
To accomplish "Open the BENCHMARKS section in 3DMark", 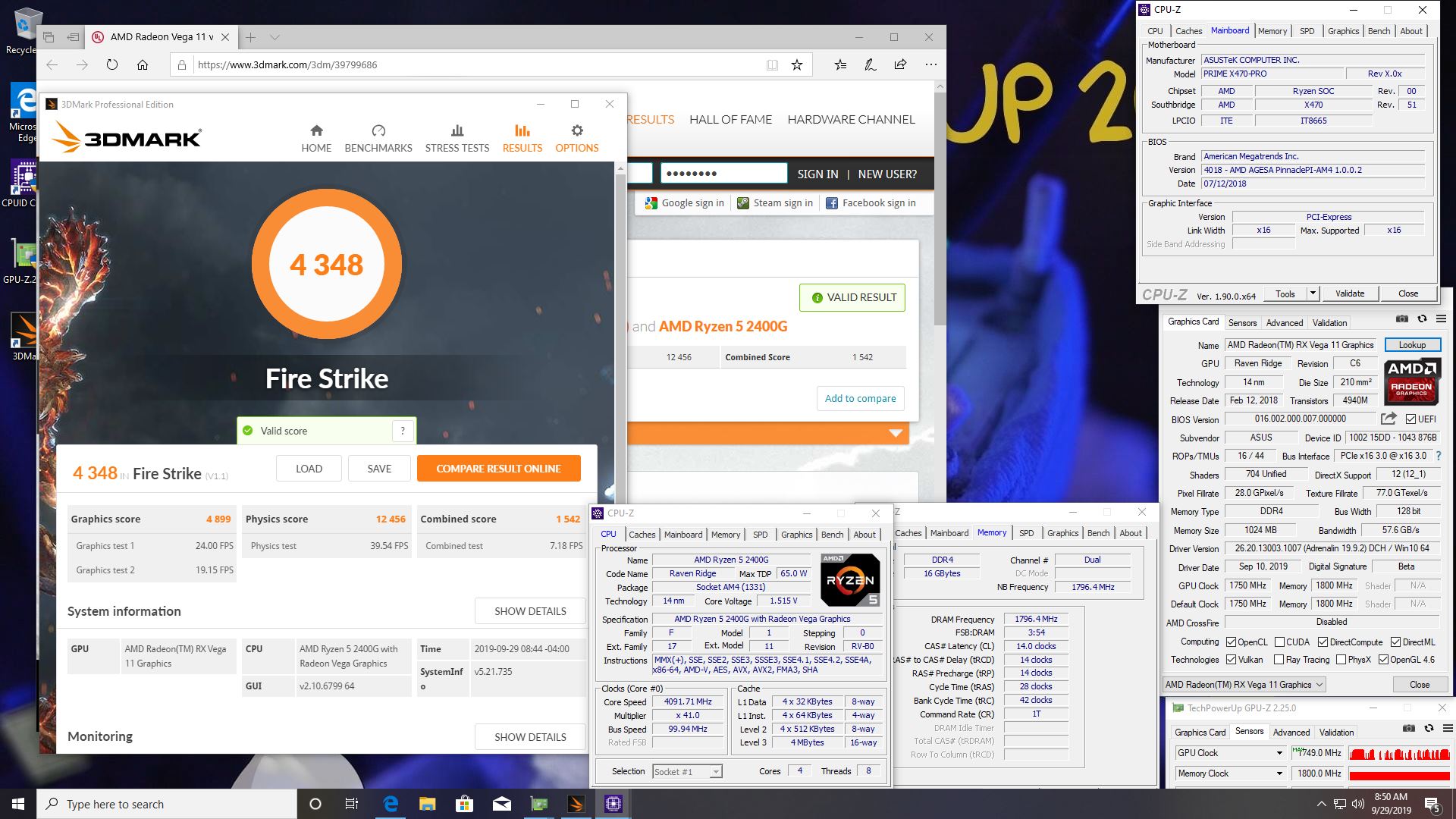I will click(x=378, y=139).
